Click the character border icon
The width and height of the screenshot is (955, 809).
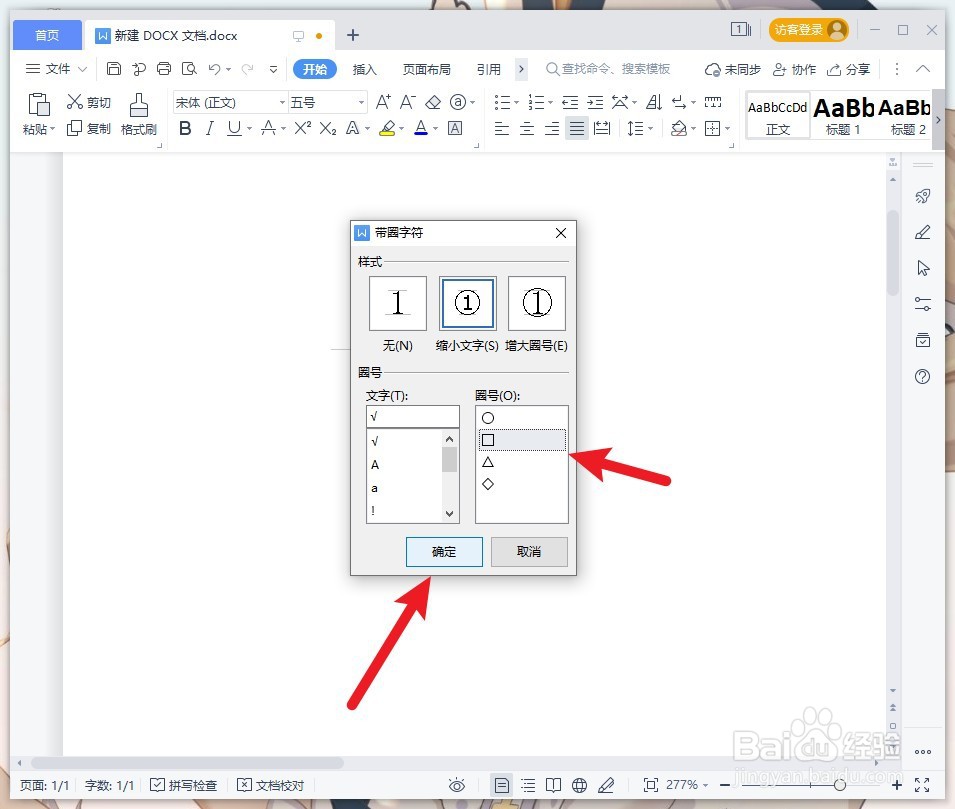tap(455, 129)
